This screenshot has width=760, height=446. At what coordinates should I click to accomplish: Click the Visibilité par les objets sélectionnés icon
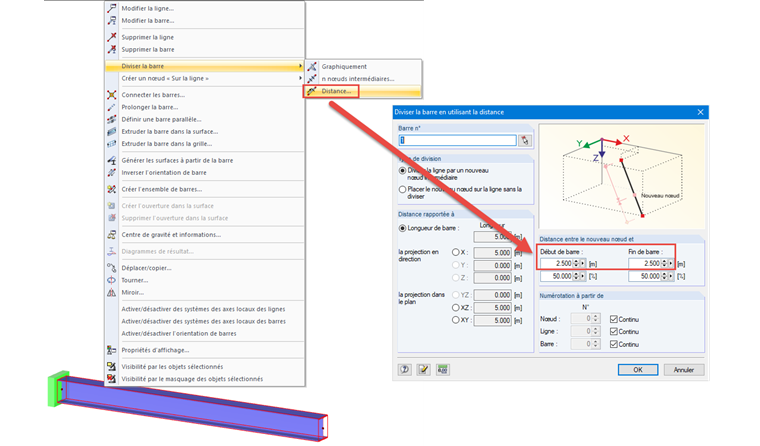(x=112, y=366)
